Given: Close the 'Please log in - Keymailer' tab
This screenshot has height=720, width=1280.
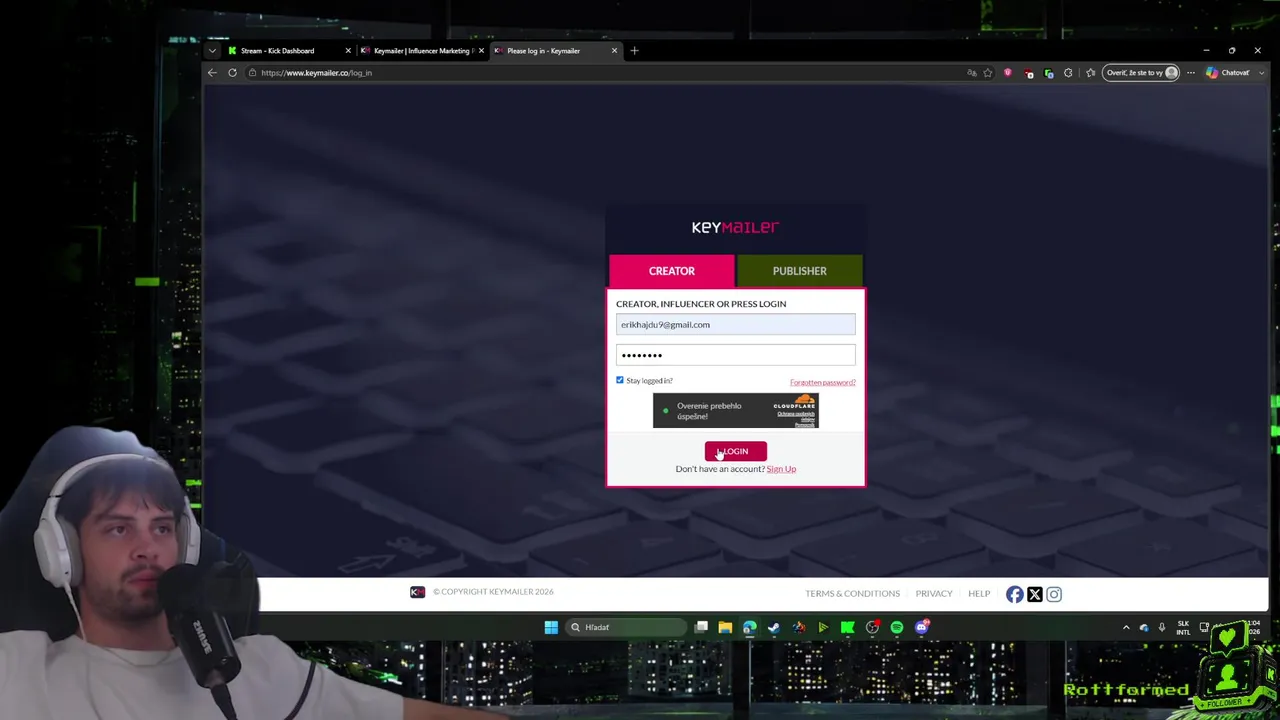Looking at the screenshot, I should pyautogui.click(x=614, y=51).
